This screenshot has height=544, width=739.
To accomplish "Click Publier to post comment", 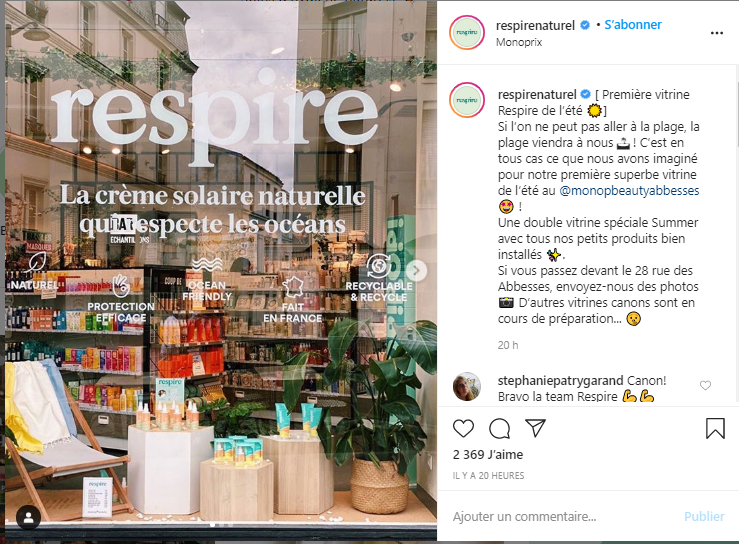I will (x=704, y=517).
